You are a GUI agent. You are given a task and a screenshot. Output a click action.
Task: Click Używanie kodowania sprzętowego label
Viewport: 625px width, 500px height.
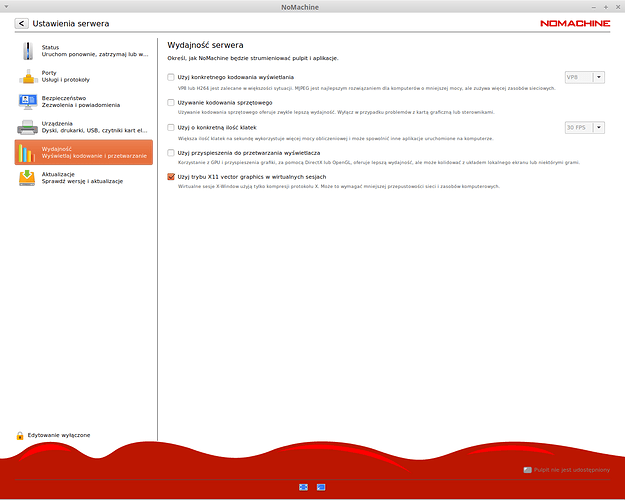click(225, 103)
